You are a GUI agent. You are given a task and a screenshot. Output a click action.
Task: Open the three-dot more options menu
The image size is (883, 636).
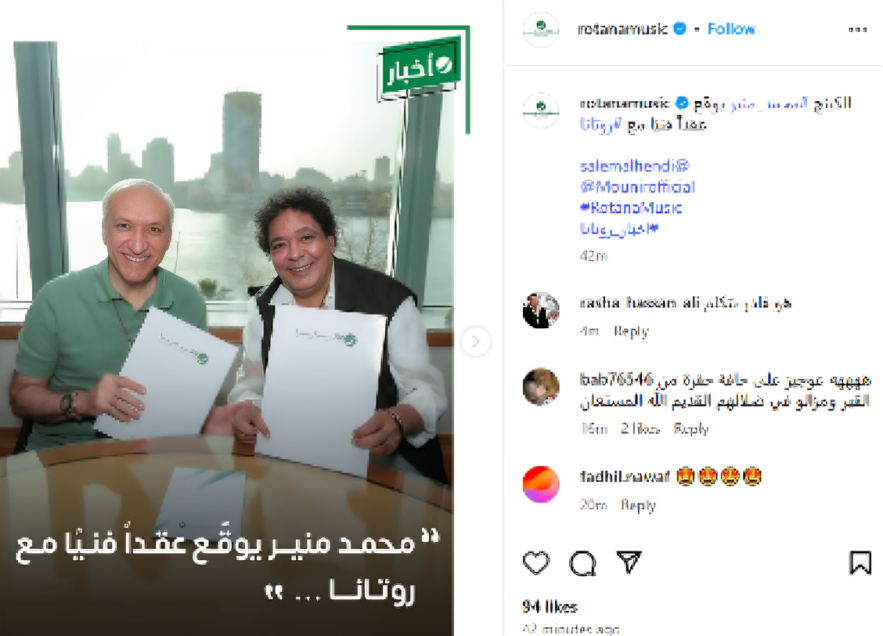click(857, 29)
